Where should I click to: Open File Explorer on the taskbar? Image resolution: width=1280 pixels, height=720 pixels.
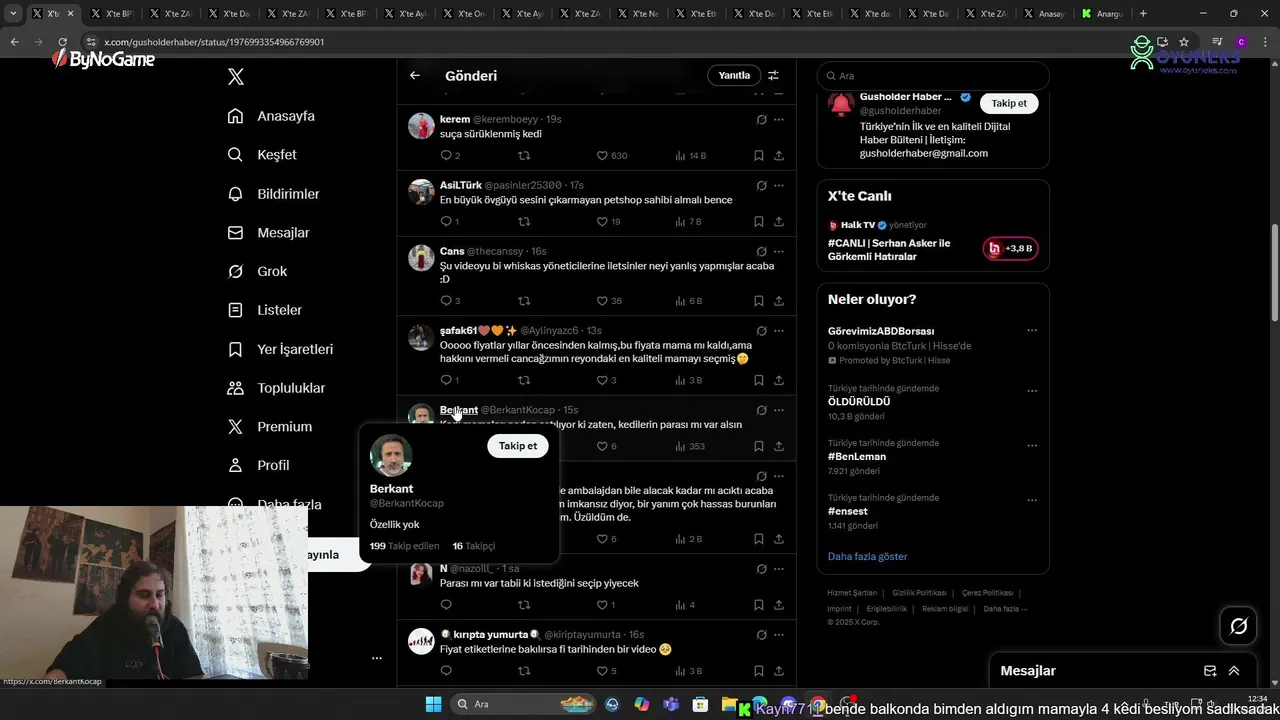[x=729, y=704]
